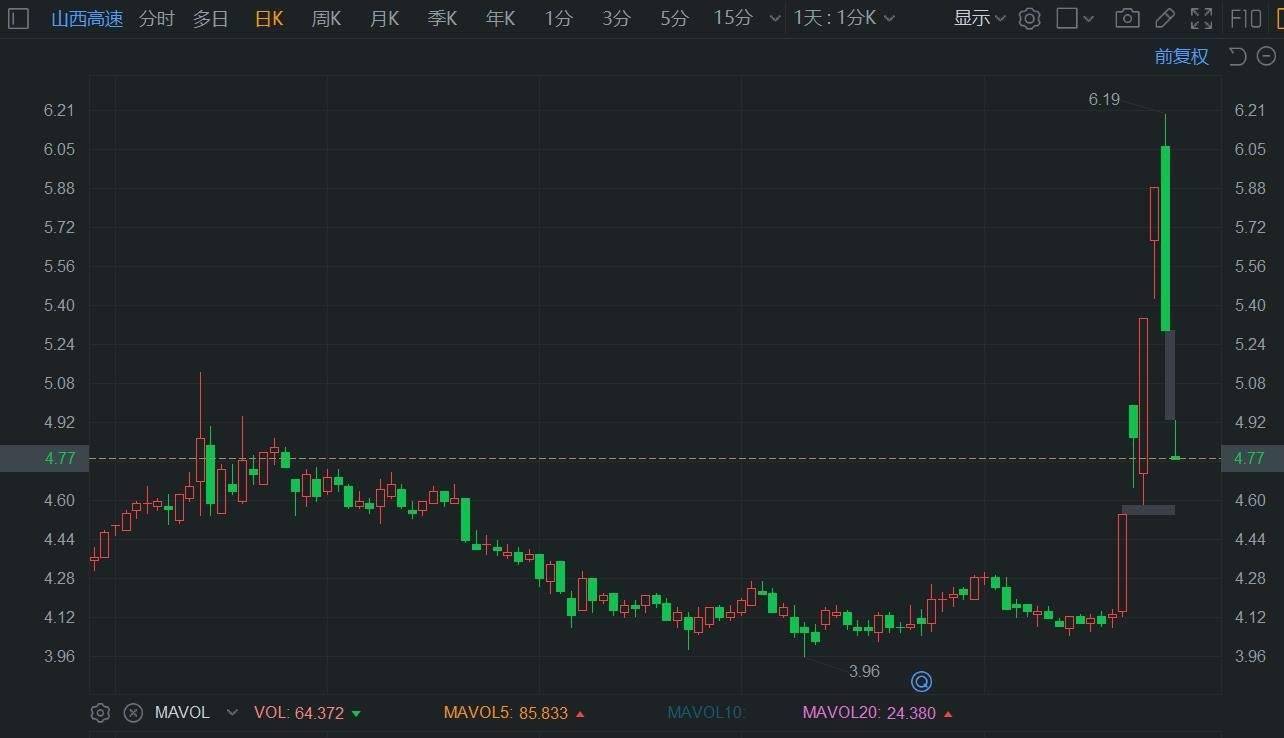Click the right axis 6.21 price label

1250,110
